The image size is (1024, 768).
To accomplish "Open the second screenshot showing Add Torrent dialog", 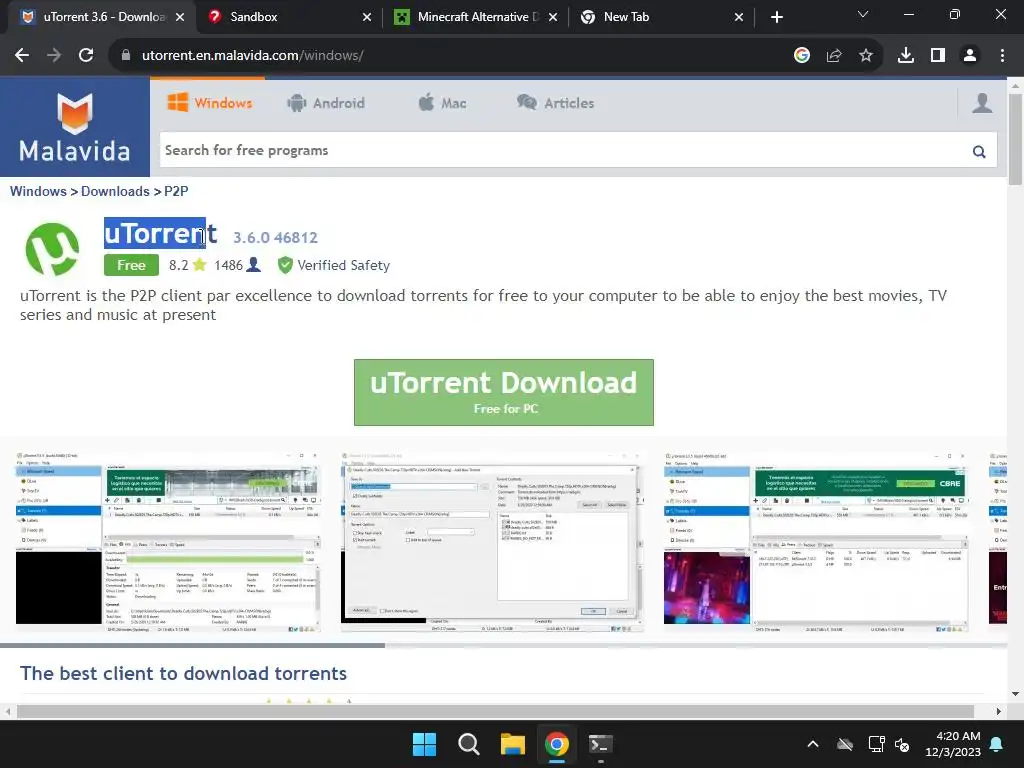I will click(492, 541).
